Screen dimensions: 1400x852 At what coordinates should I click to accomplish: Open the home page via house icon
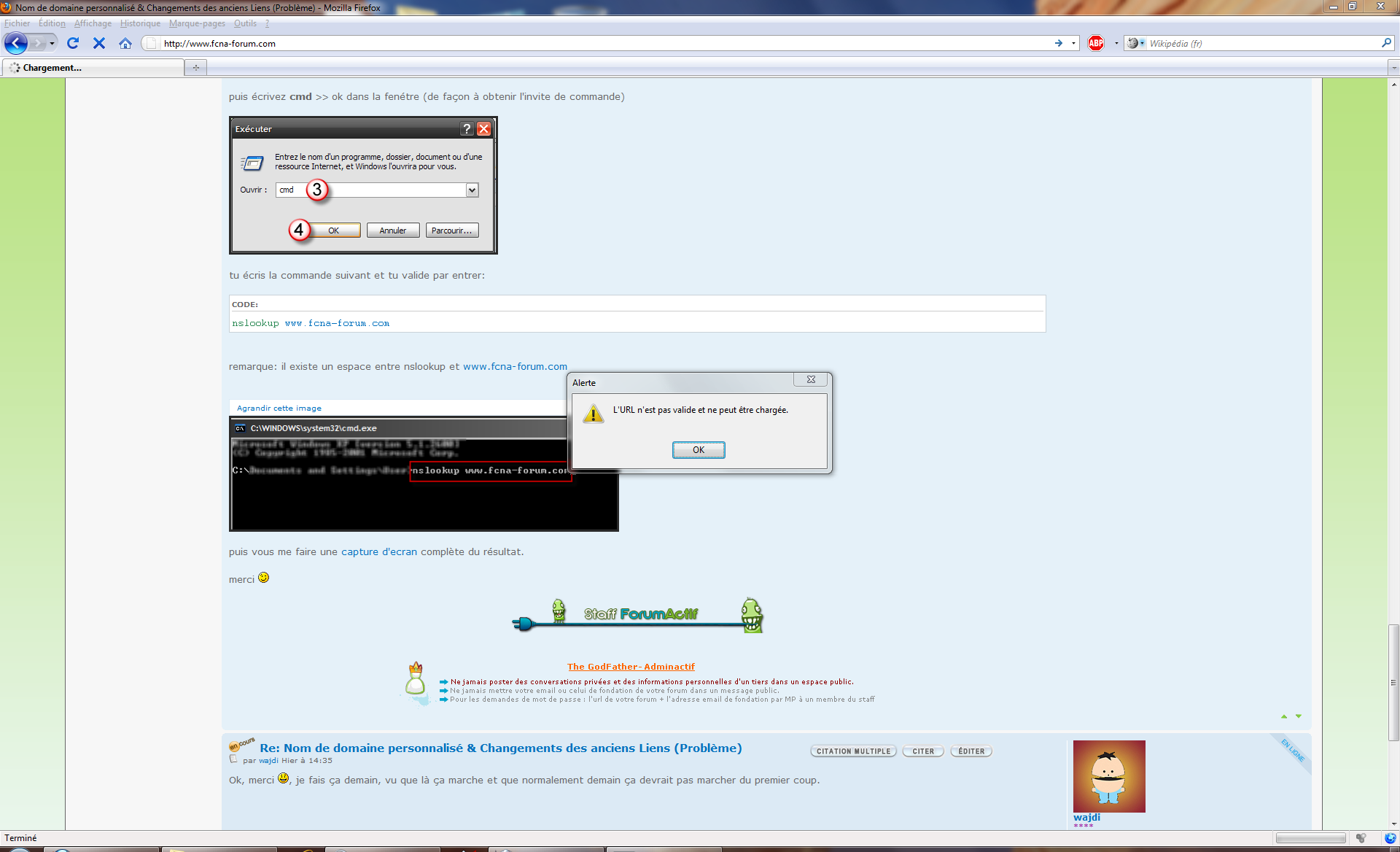tap(125, 43)
